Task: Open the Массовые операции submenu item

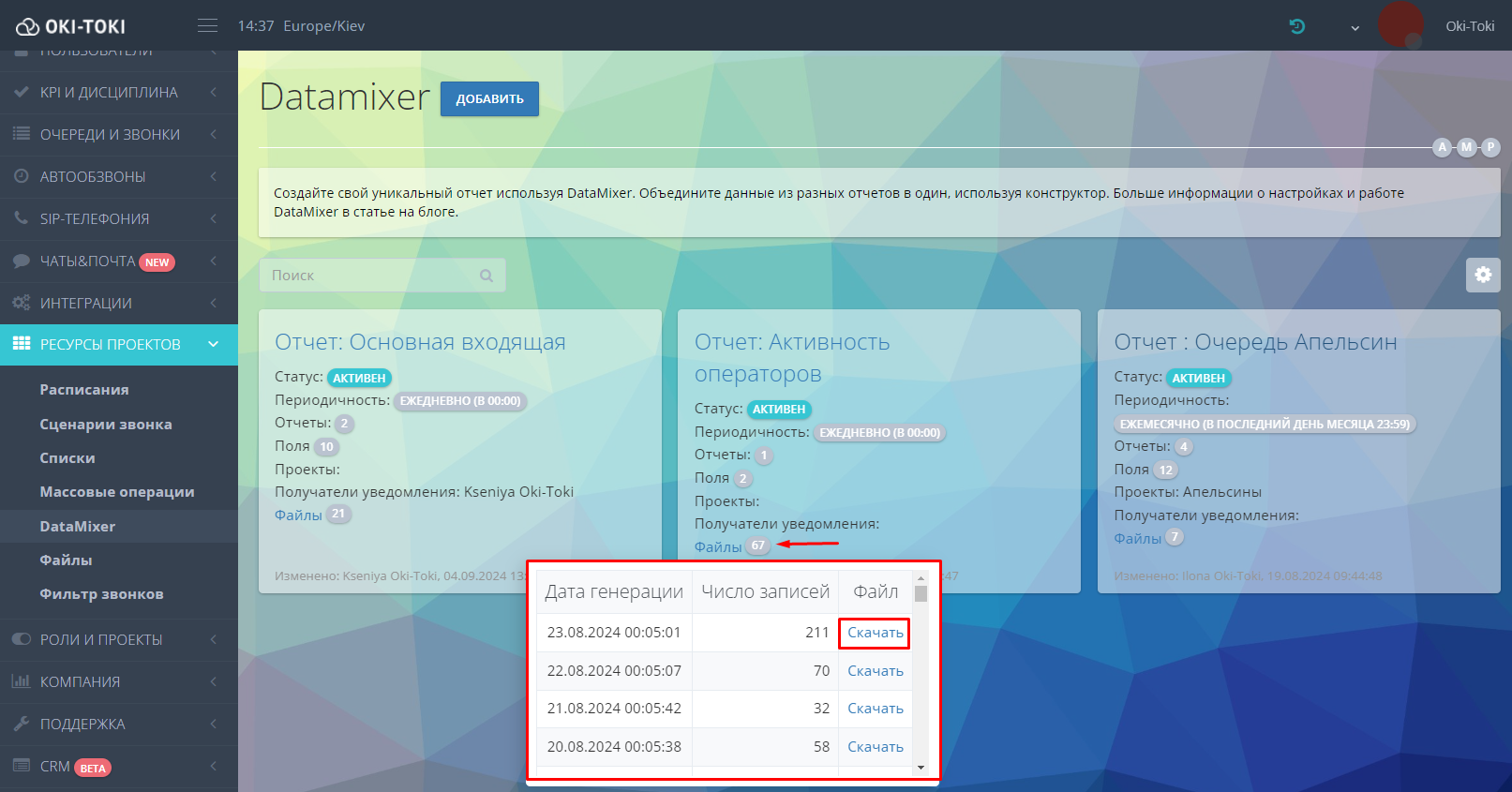Action: 119,492
